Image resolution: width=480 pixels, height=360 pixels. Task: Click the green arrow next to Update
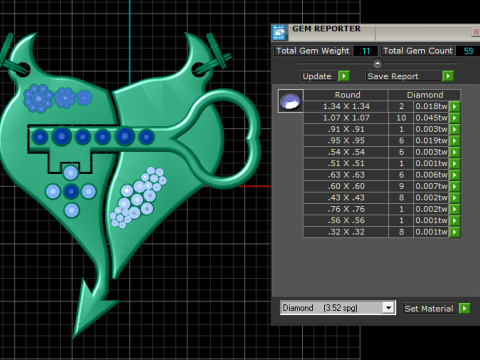344,76
